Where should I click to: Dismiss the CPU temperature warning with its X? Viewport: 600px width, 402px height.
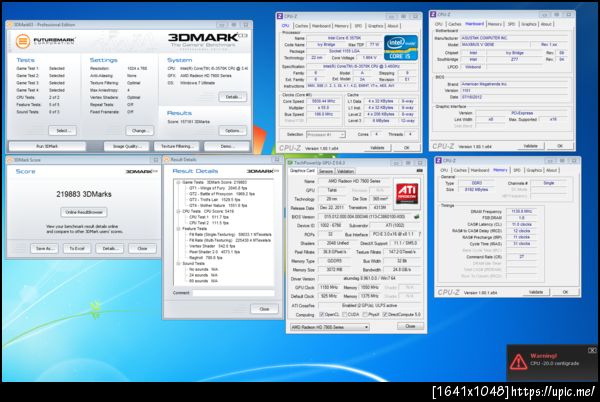(592, 350)
